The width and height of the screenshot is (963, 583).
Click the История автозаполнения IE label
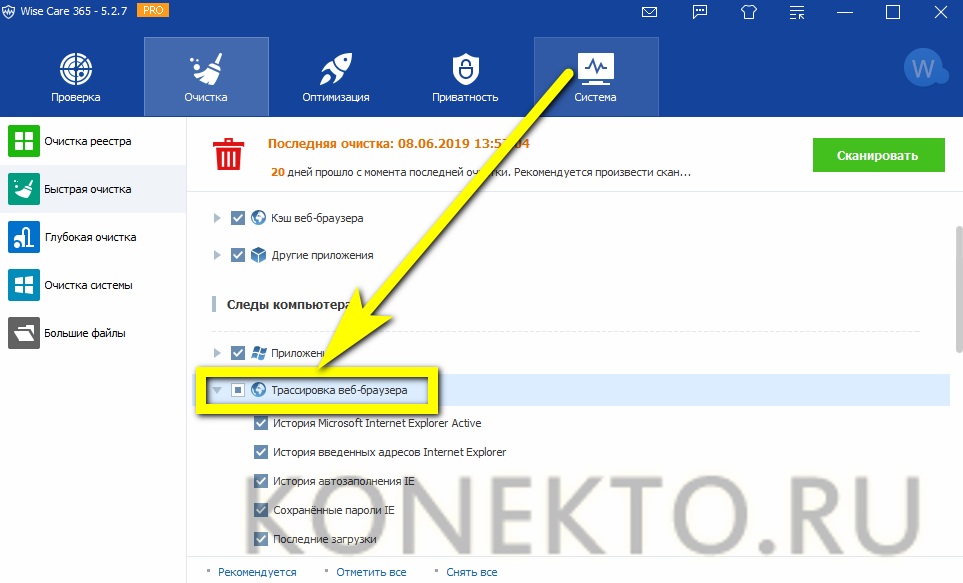[344, 481]
